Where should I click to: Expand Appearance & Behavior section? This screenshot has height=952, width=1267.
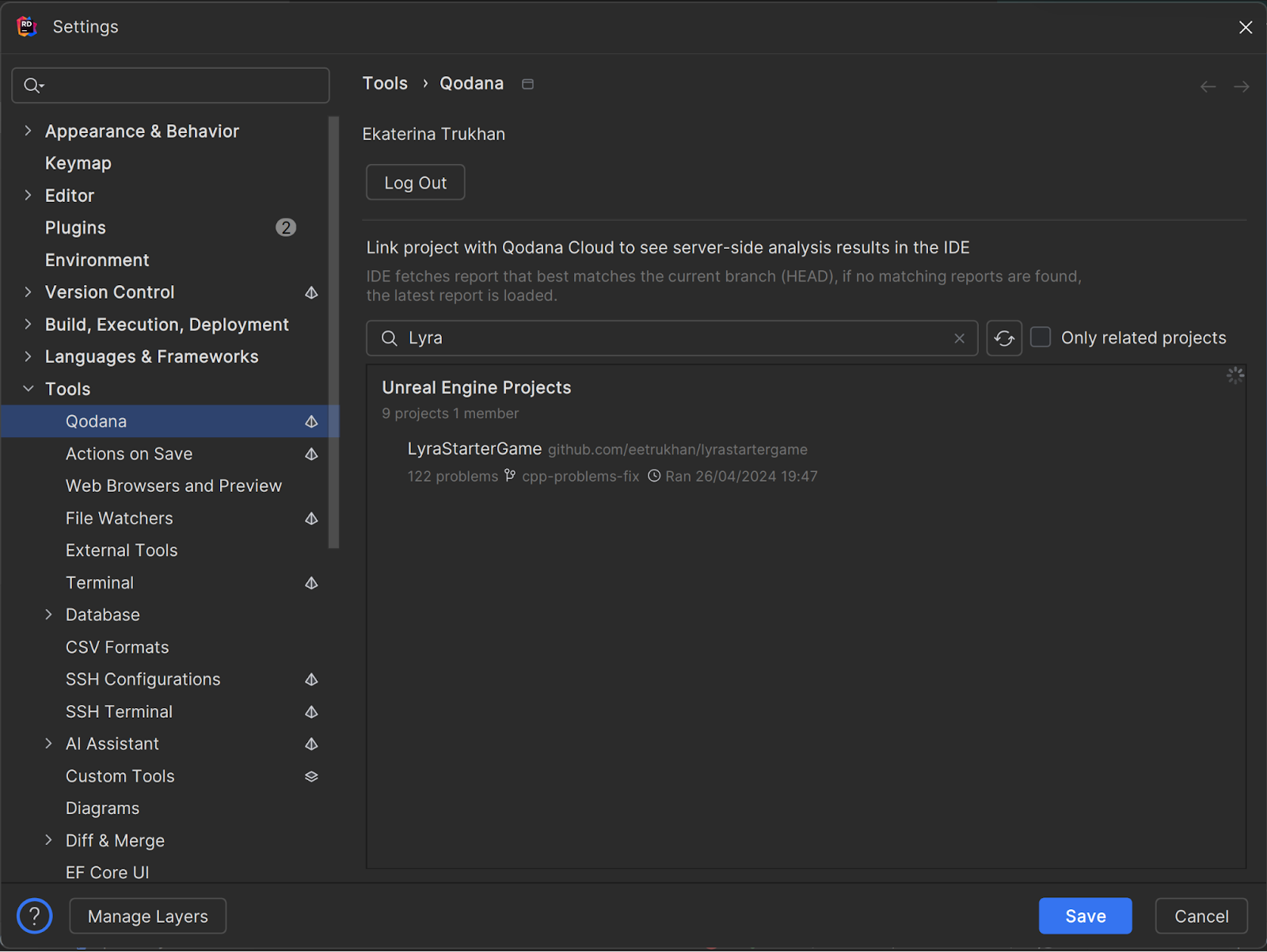29,131
